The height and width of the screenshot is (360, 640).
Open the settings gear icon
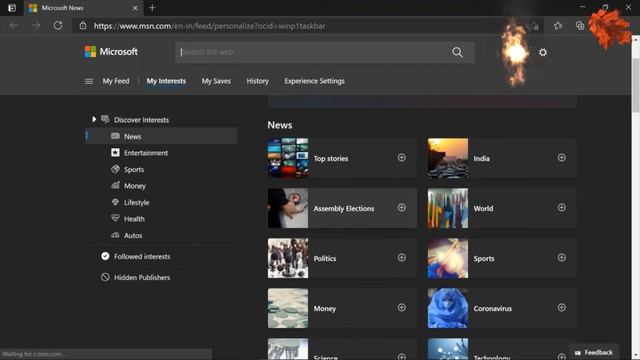coord(543,52)
